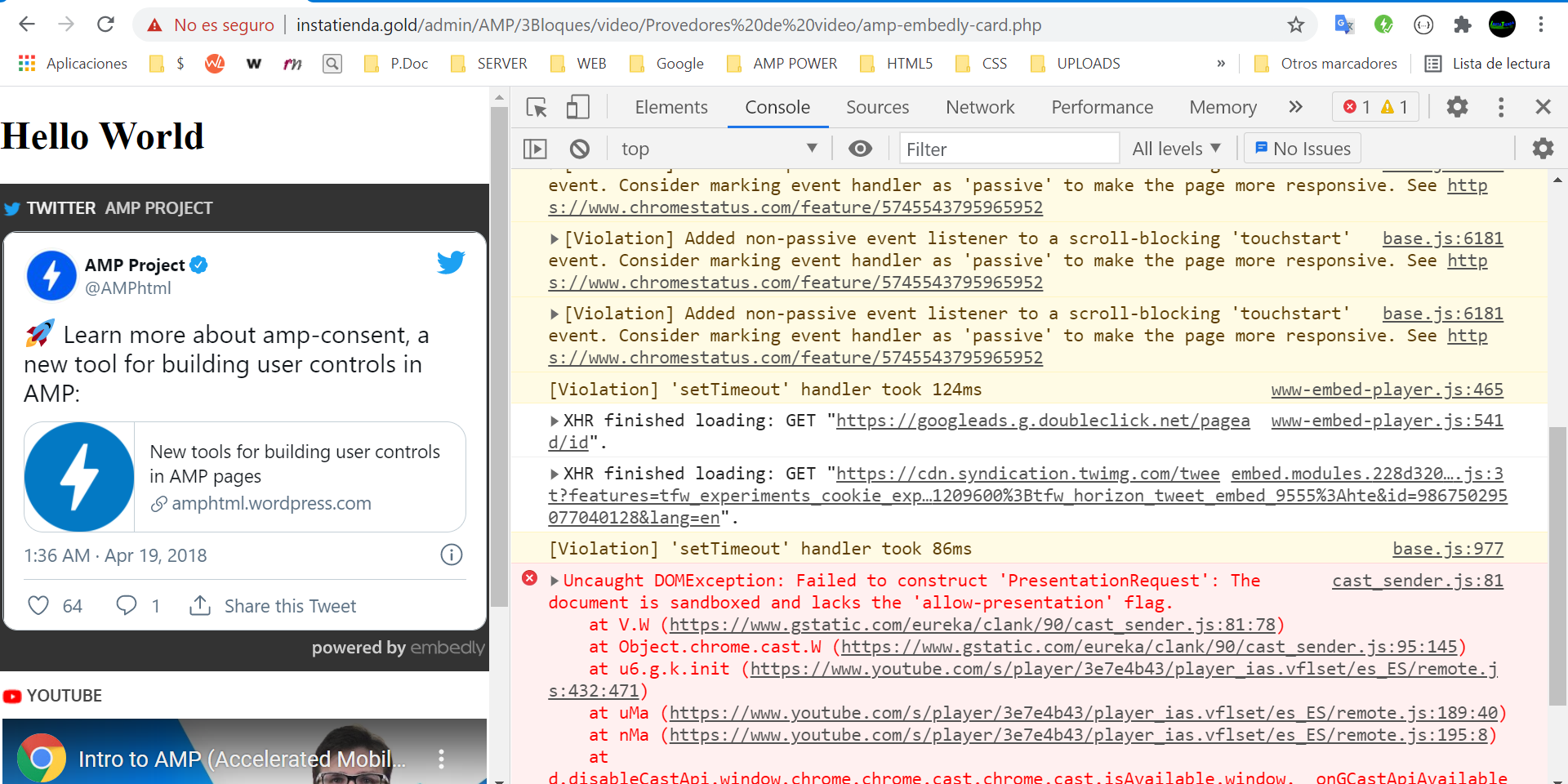
Task: Open the www-embed-player.js:465 source link
Action: click(1387, 390)
